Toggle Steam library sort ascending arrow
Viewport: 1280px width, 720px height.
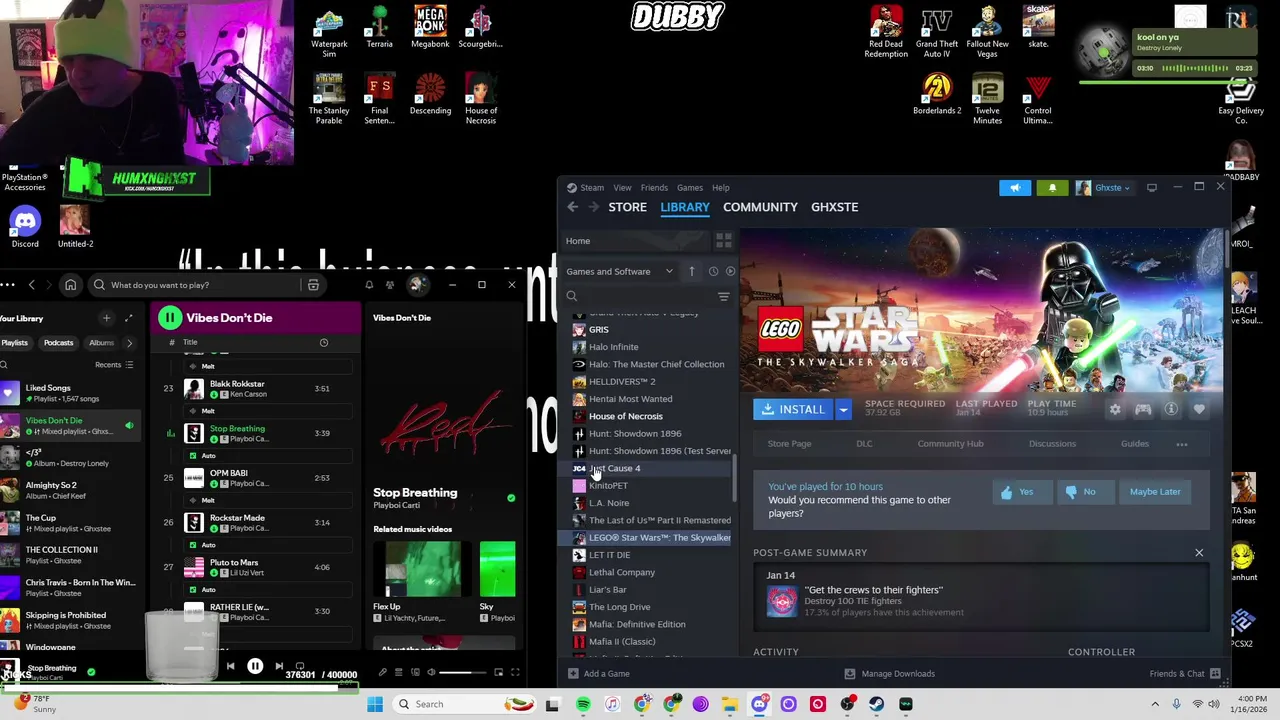691,271
